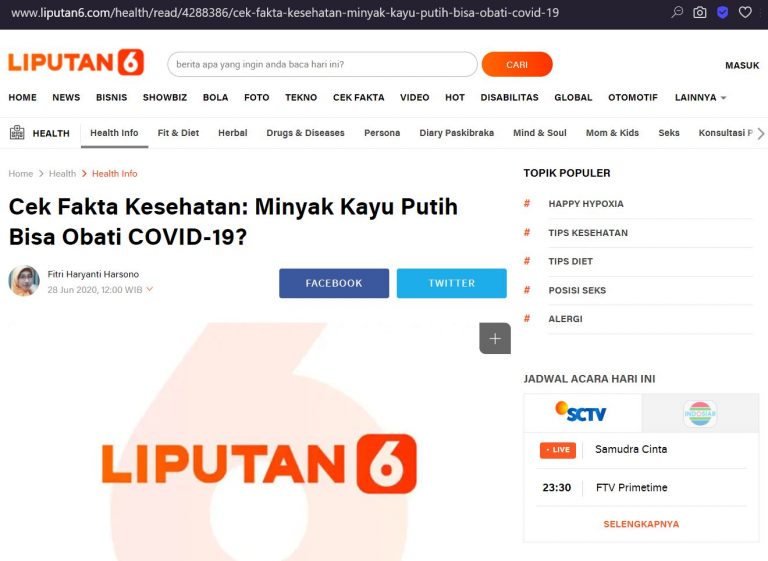Expand the LAINNYA dropdown menu
The width and height of the screenshot is (768, 561).
(x=700, y=98)
